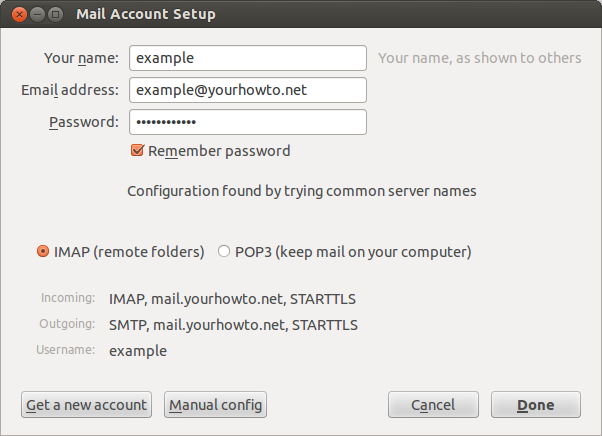Switch to Manual config

tap(215, 405)
